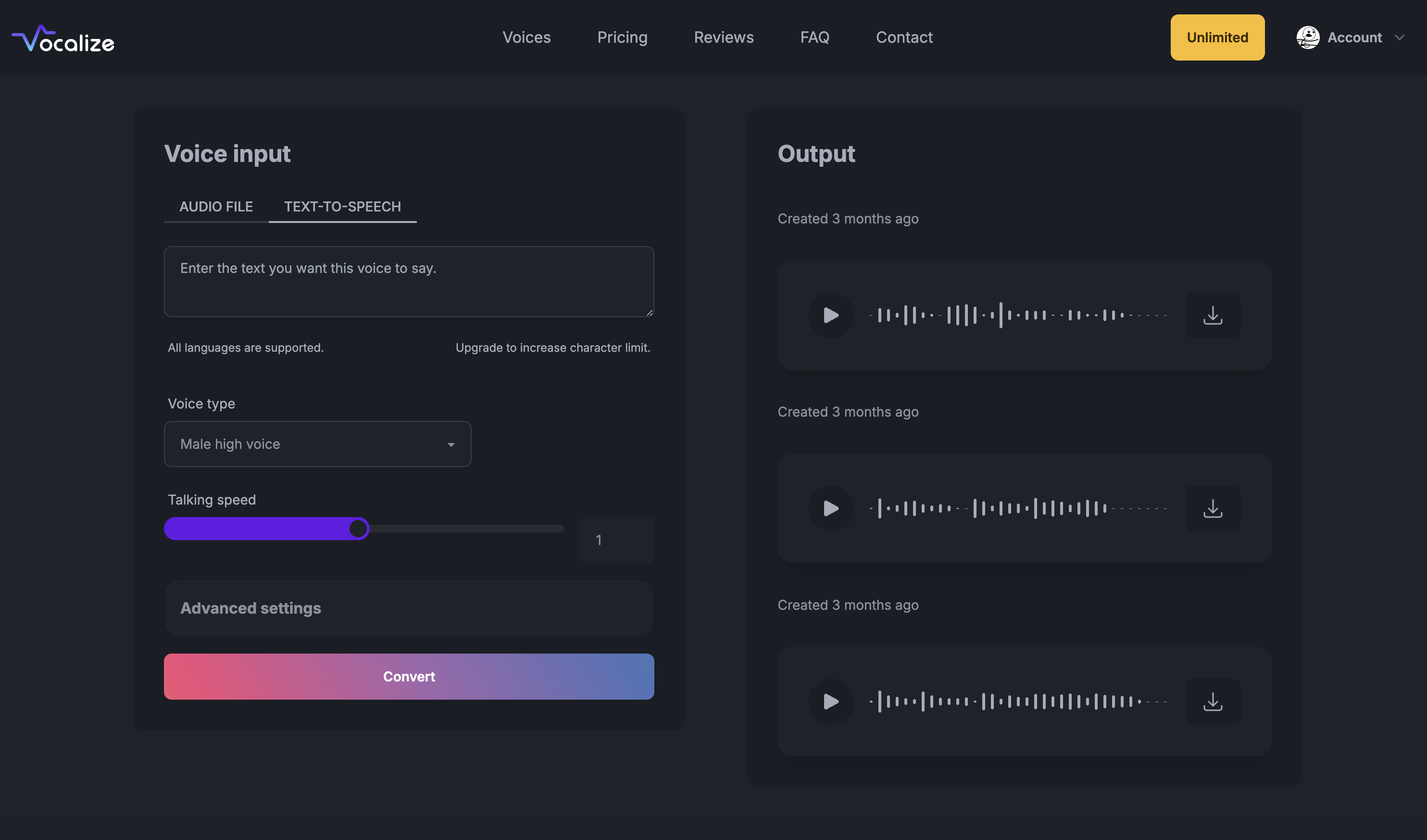Download the third output audio
This screenshot has width=1427, height=840.
point(1213,701)
